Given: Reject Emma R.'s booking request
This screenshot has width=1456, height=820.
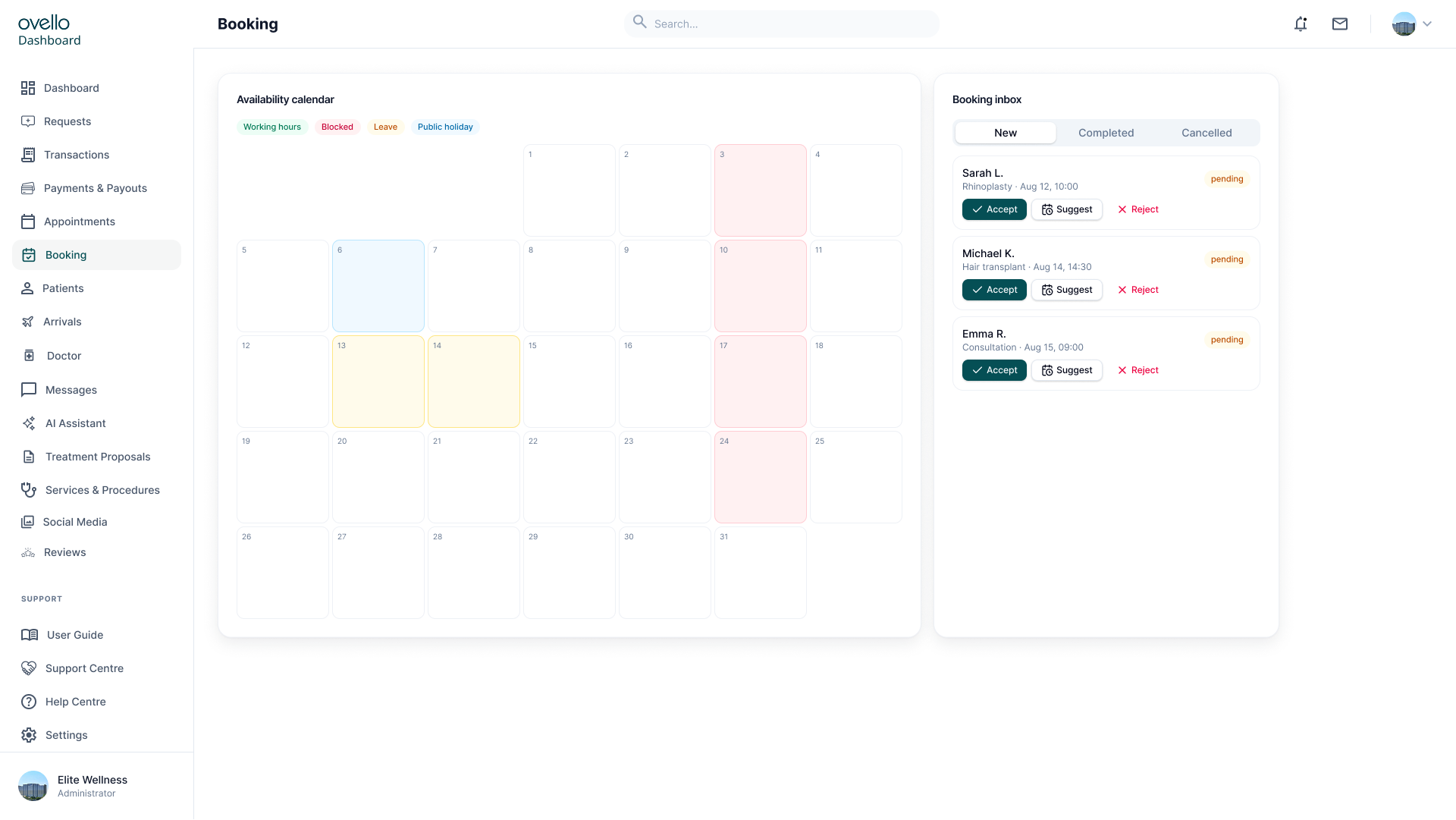Looking at the screenshot, I should pyautogui.click(x=1137, y=370).
